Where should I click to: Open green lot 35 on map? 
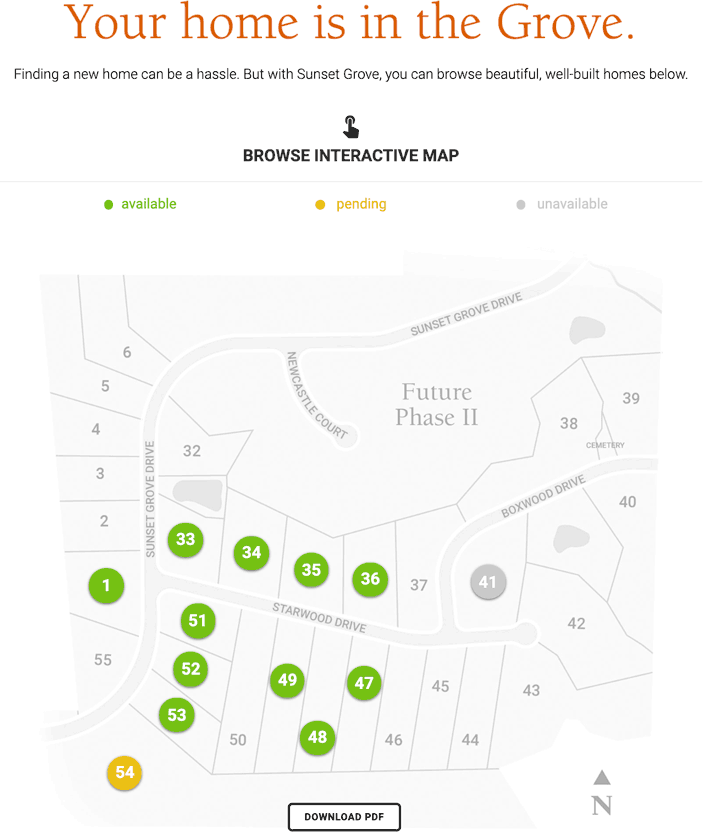[311, 569]
